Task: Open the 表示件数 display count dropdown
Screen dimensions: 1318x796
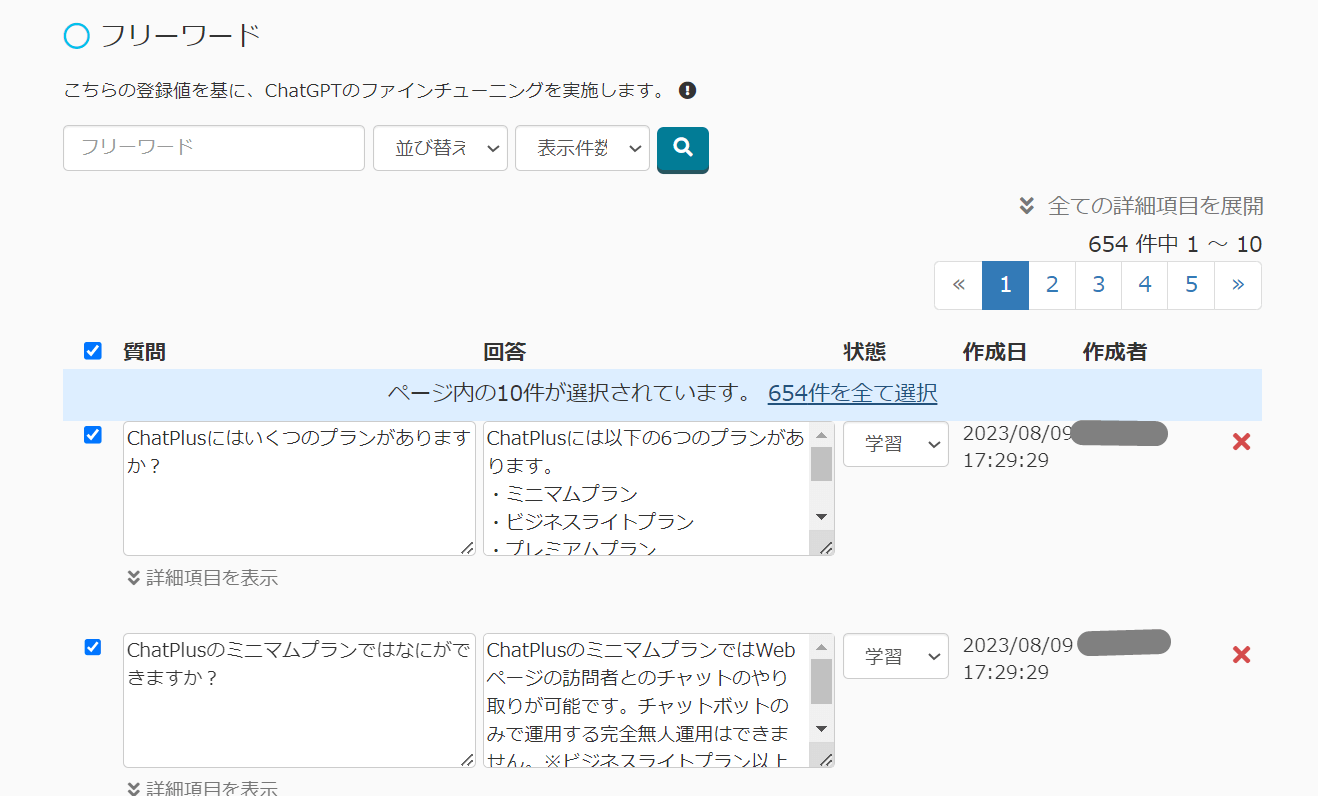Action: click(x=582, y=148)
